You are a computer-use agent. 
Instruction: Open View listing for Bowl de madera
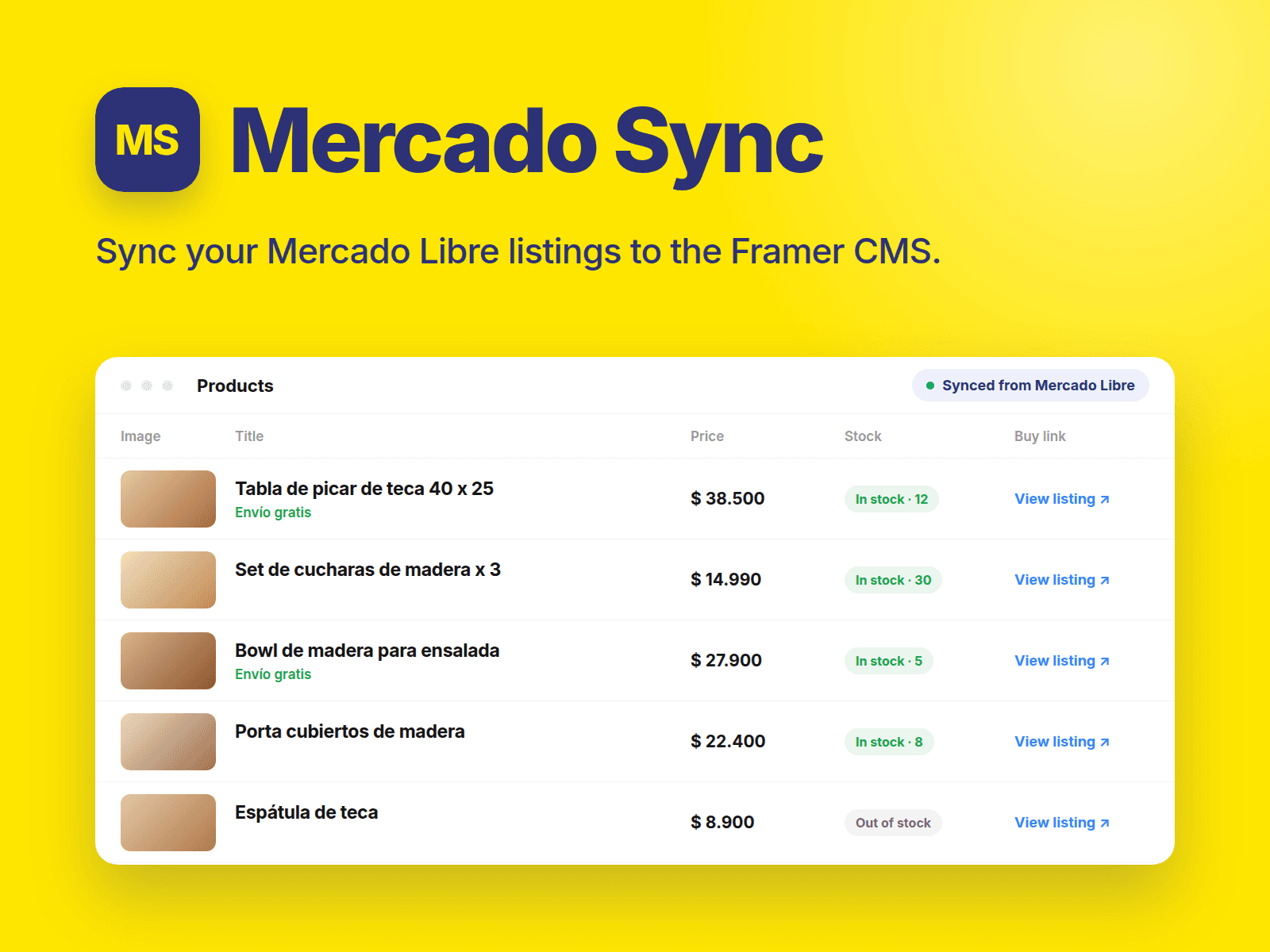tap(1062, 661)
